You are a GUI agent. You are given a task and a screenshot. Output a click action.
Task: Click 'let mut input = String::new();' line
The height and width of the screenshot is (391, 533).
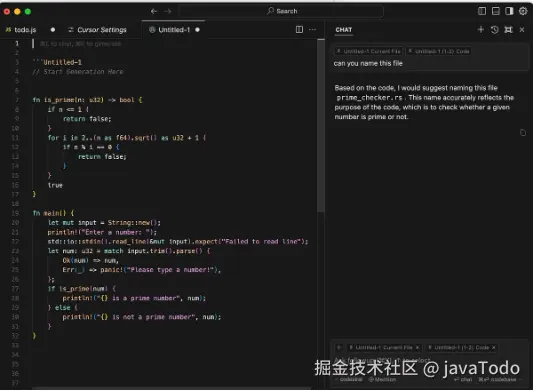(104, 223)
